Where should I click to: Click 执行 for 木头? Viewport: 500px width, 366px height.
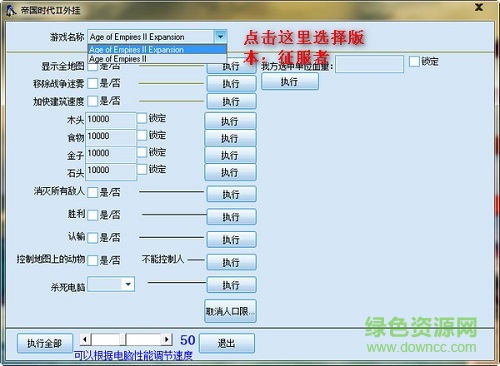(x=230, y=121)
